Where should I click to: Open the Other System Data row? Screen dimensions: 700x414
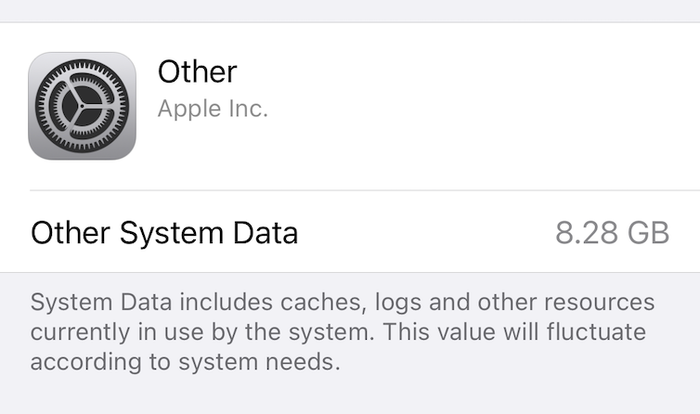350,233
